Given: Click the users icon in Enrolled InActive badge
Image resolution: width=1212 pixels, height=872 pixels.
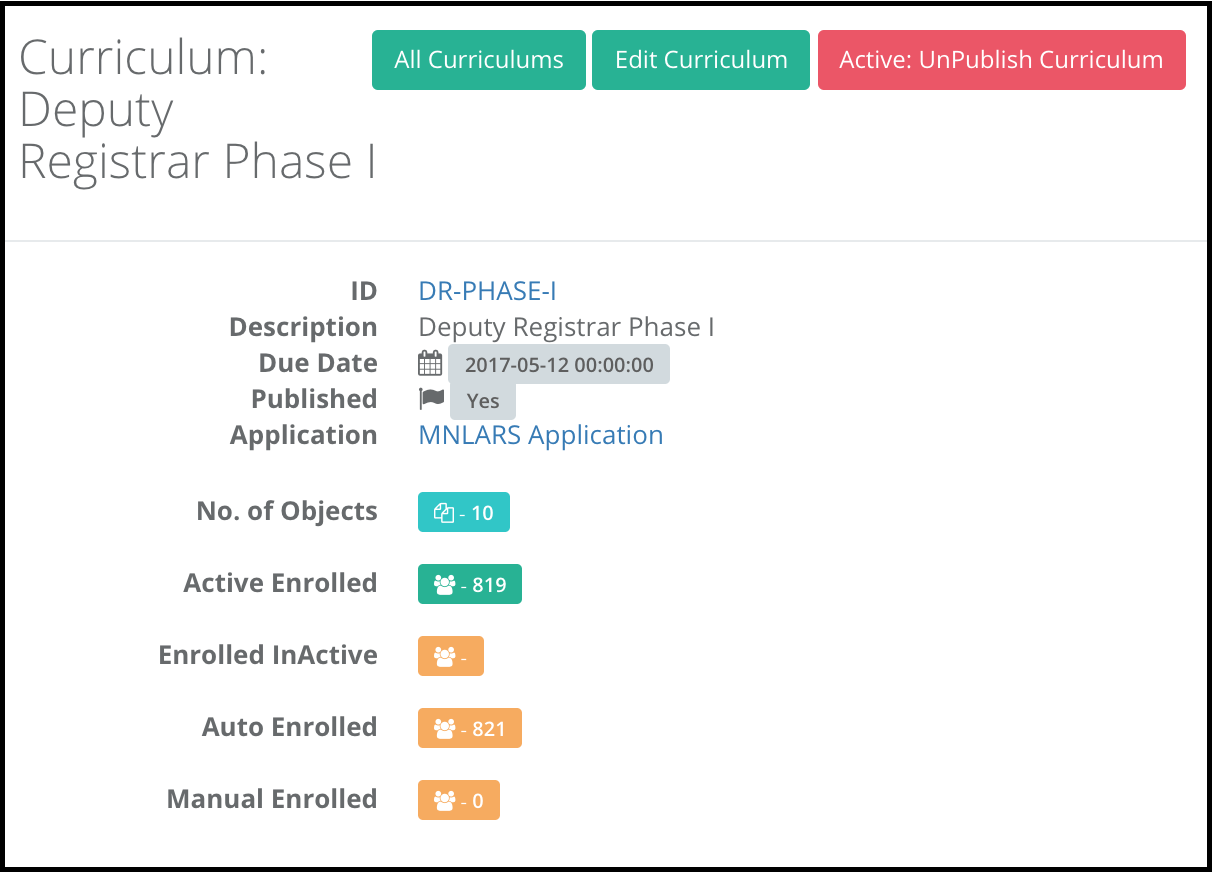Looking at the screenshot, I should 445,657.
